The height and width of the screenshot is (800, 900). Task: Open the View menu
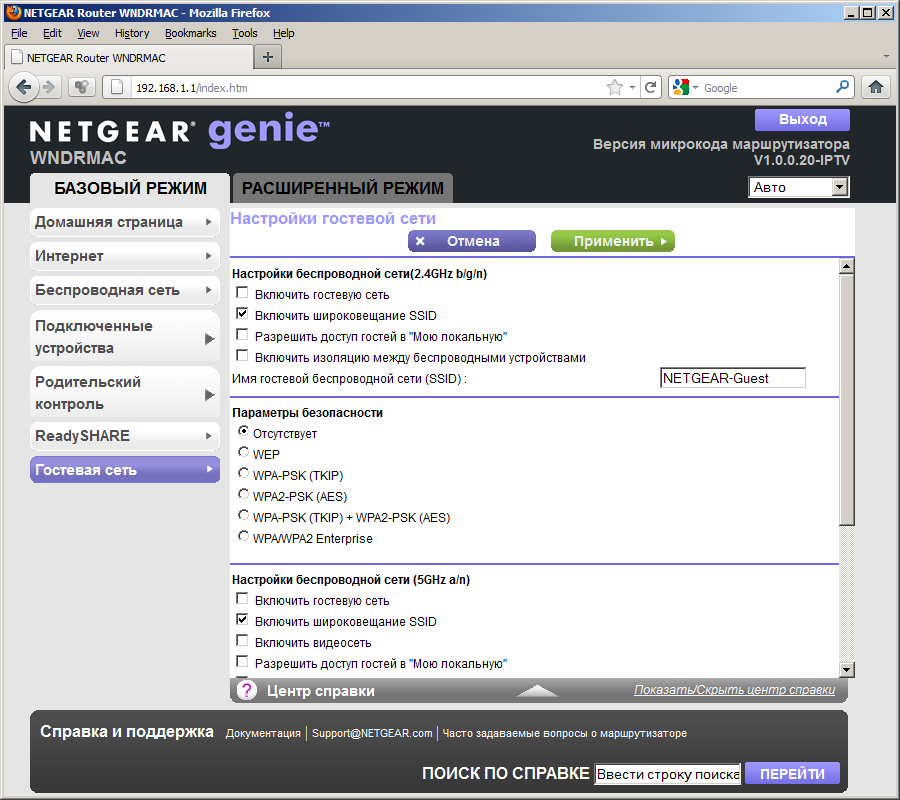point(88,33)
